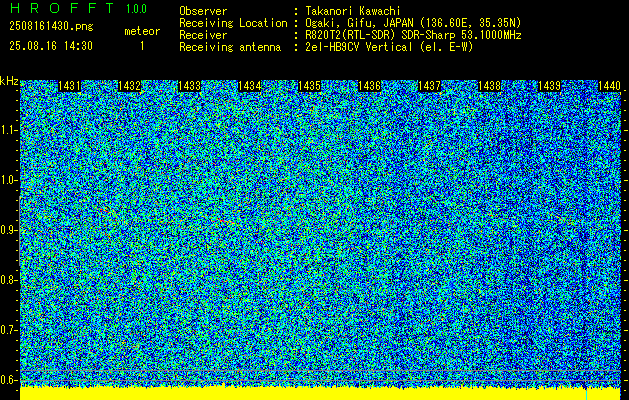
Task: Click the Receiving antenna label
Action: 230,47
